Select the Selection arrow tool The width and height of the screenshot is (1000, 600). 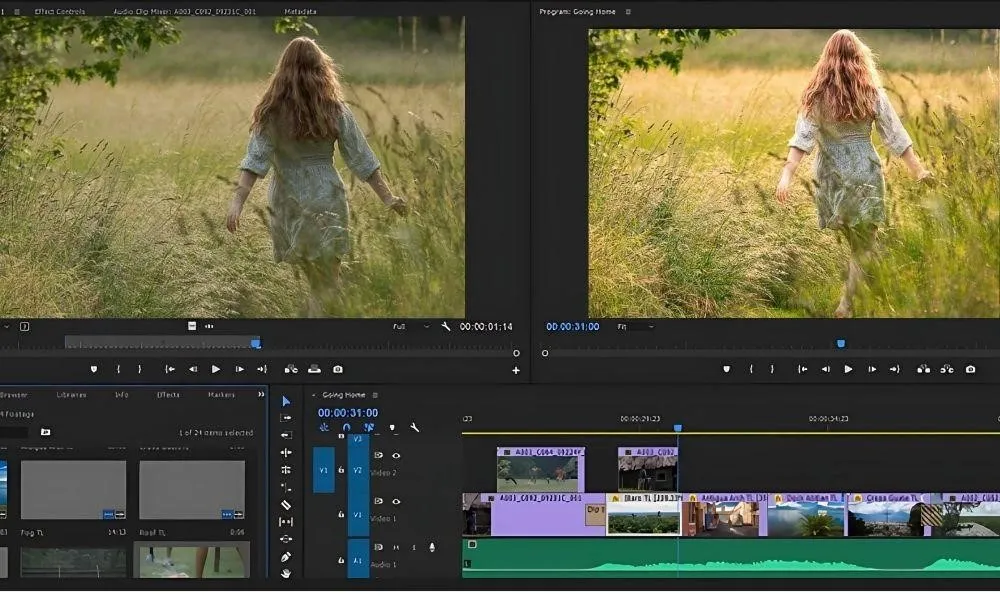pyautogui.click(x=286, y=401)
